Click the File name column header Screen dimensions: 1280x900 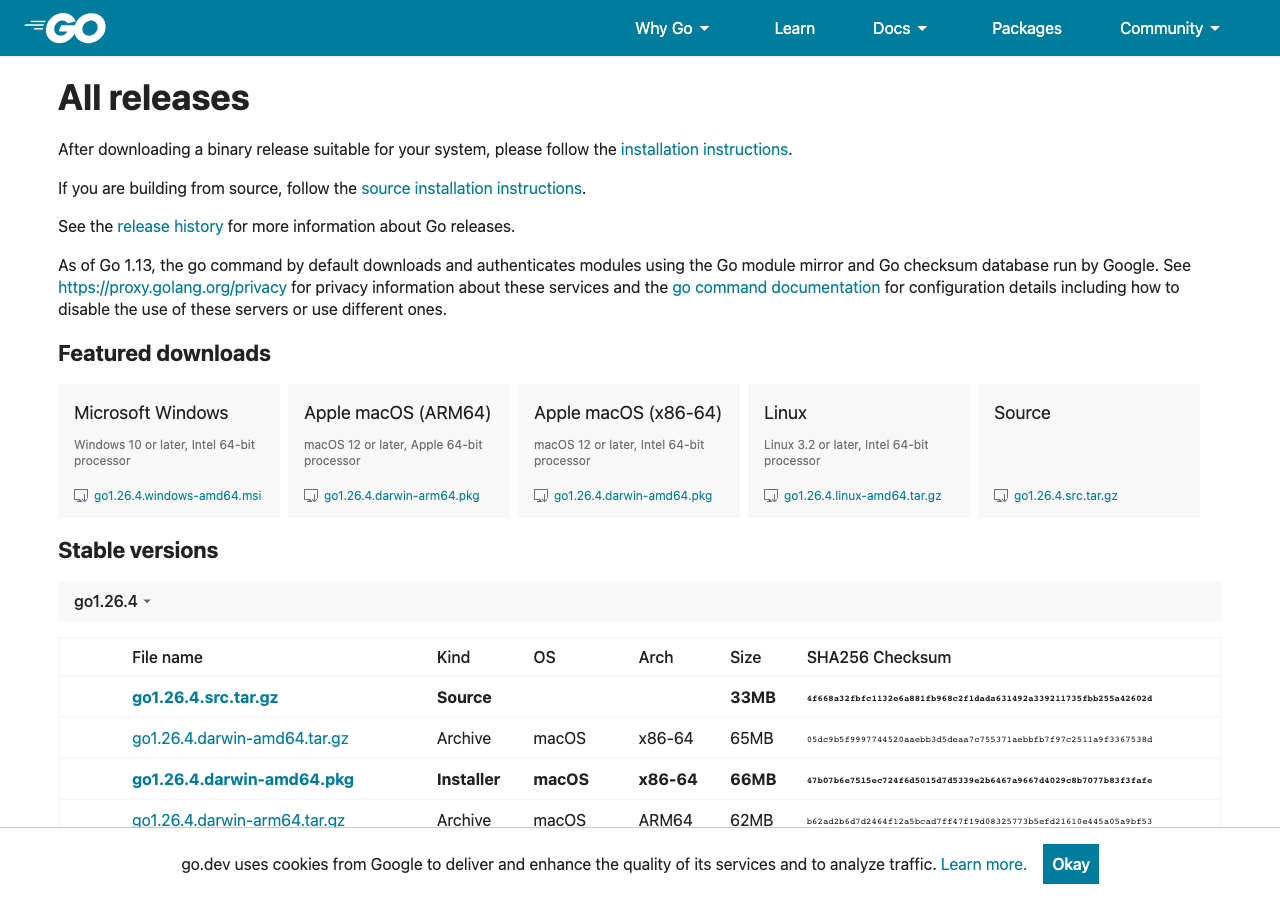click(167, 657)
